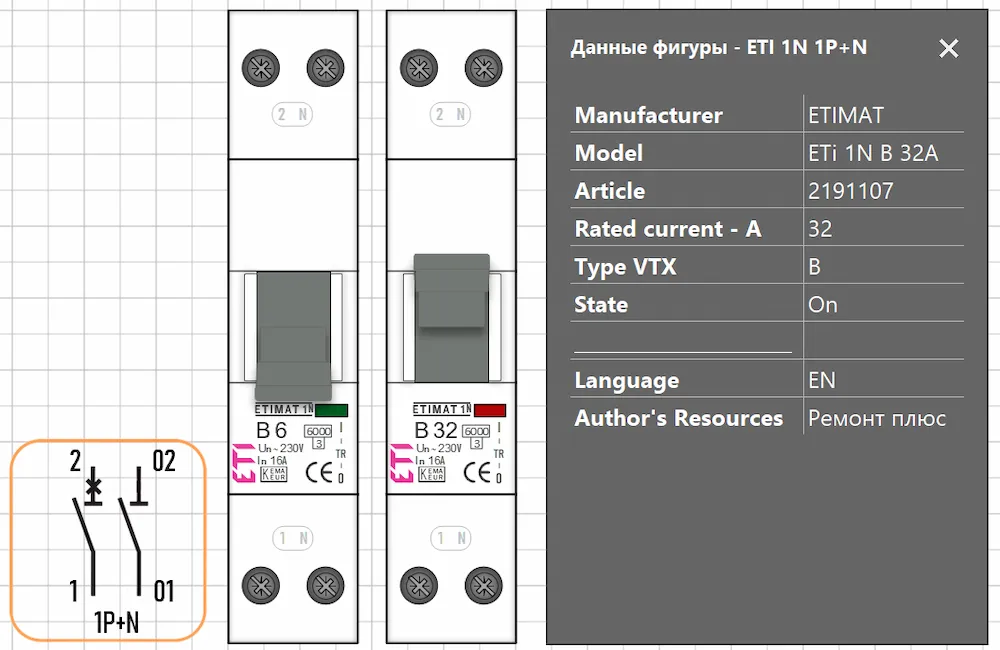Click bottom-left terminal screw of B 6 breaker
The width and height of the screenshot is (1000, 650).
pyautogui.click(x=261, y=585)
